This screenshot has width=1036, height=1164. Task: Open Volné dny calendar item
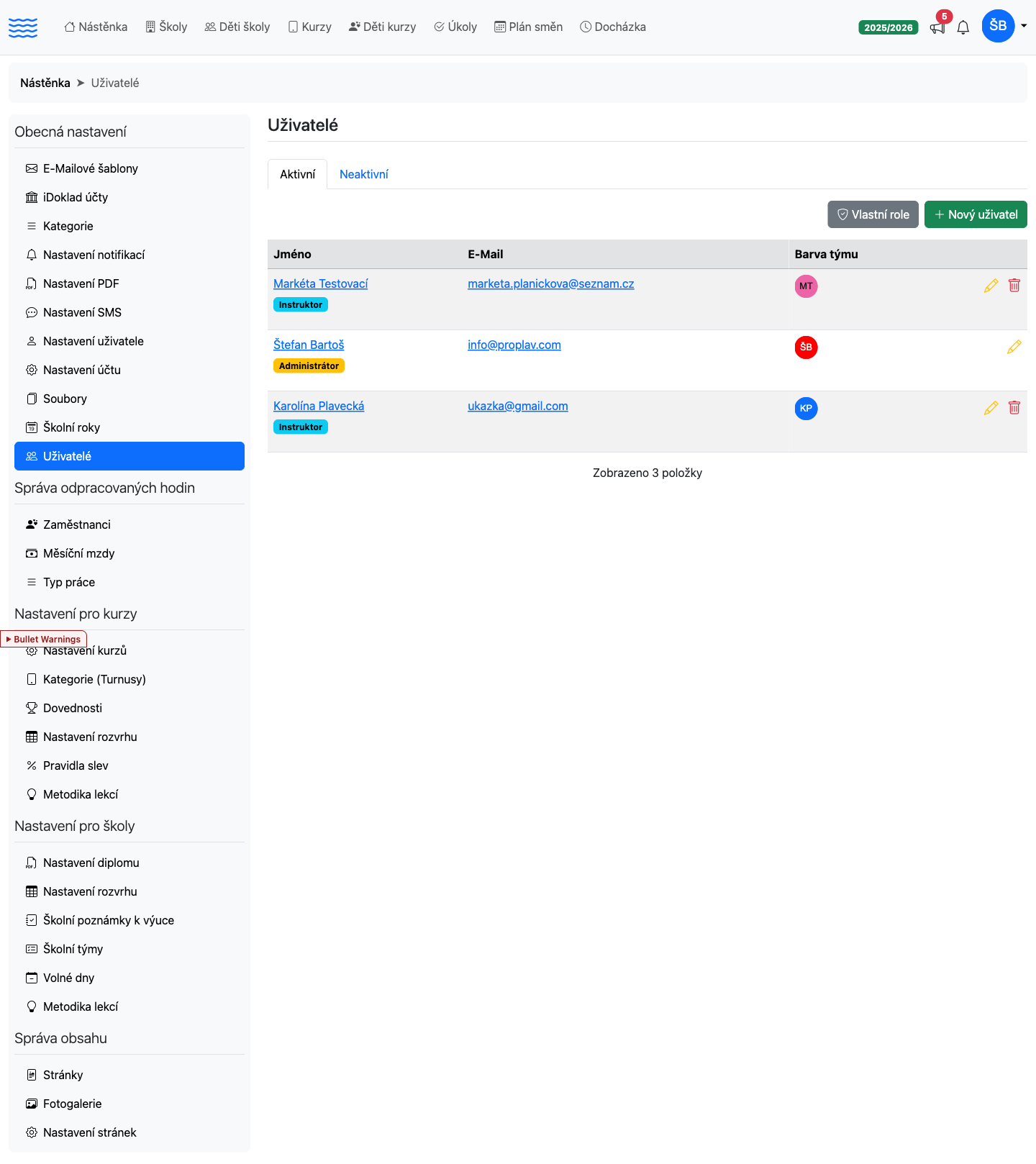[x=129, y=978]
